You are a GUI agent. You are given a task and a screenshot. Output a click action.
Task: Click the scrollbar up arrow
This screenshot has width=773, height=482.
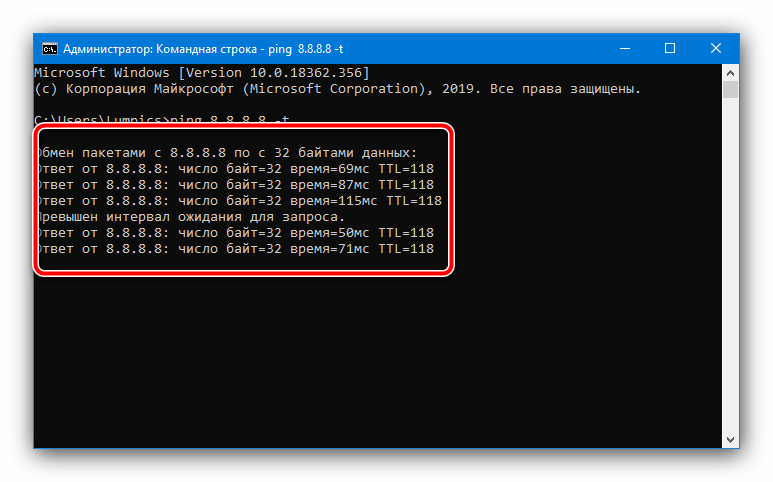tap(731, 72)
